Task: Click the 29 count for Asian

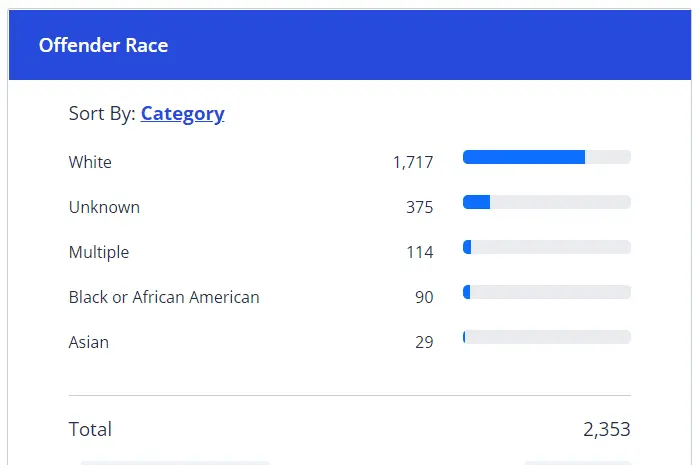Action: (x=424, y=343)
